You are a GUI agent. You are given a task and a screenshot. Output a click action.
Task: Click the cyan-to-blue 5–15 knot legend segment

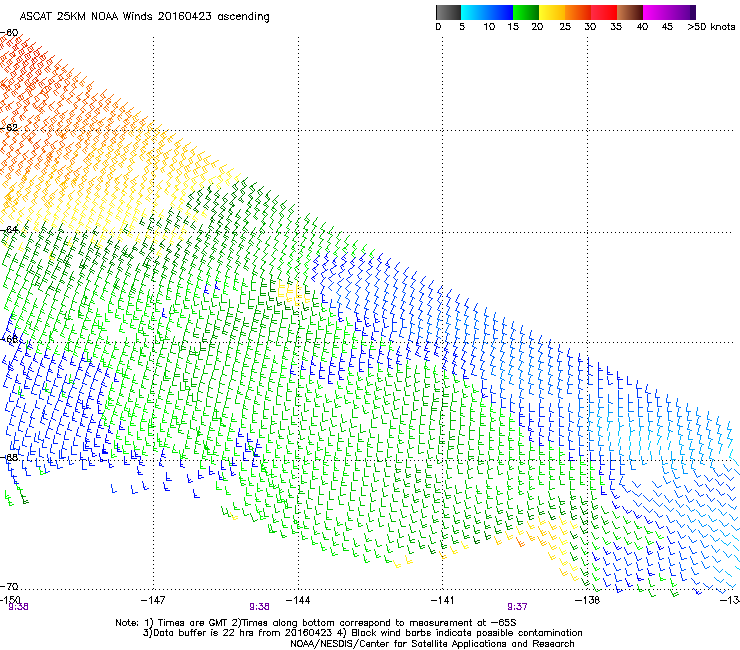click(487, 12)
